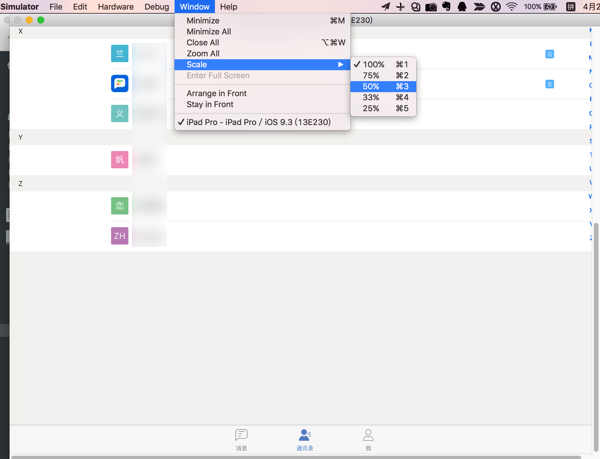600x459 pixels.
Task: Click the Y section header
Action: 301,137
